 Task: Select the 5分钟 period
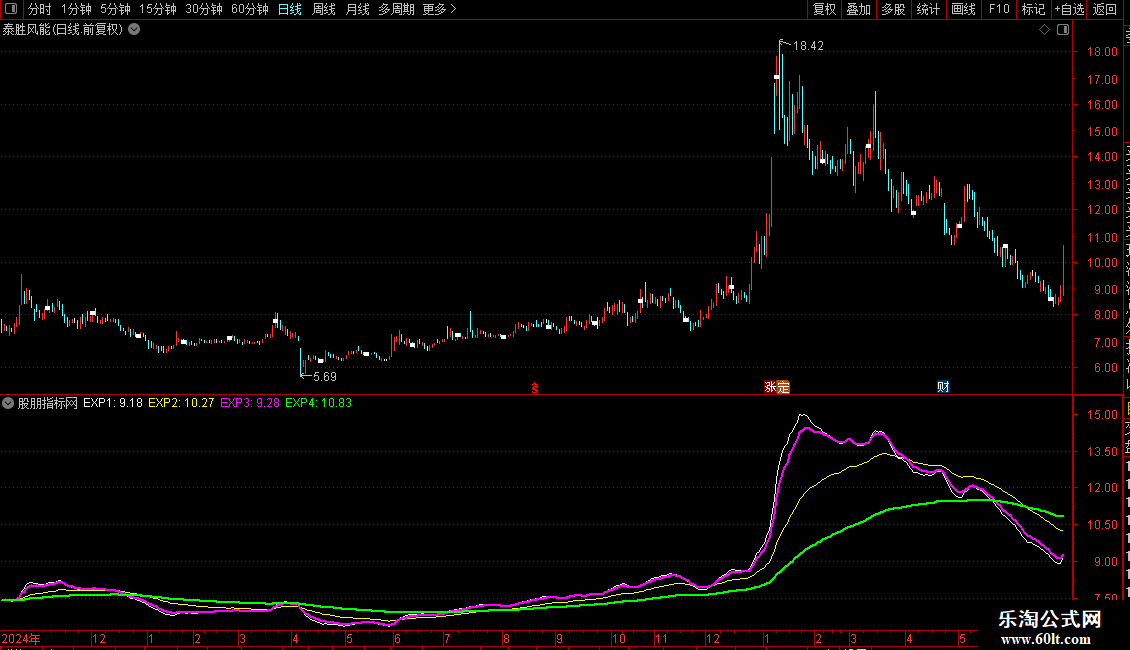click(x=115, y=9)
